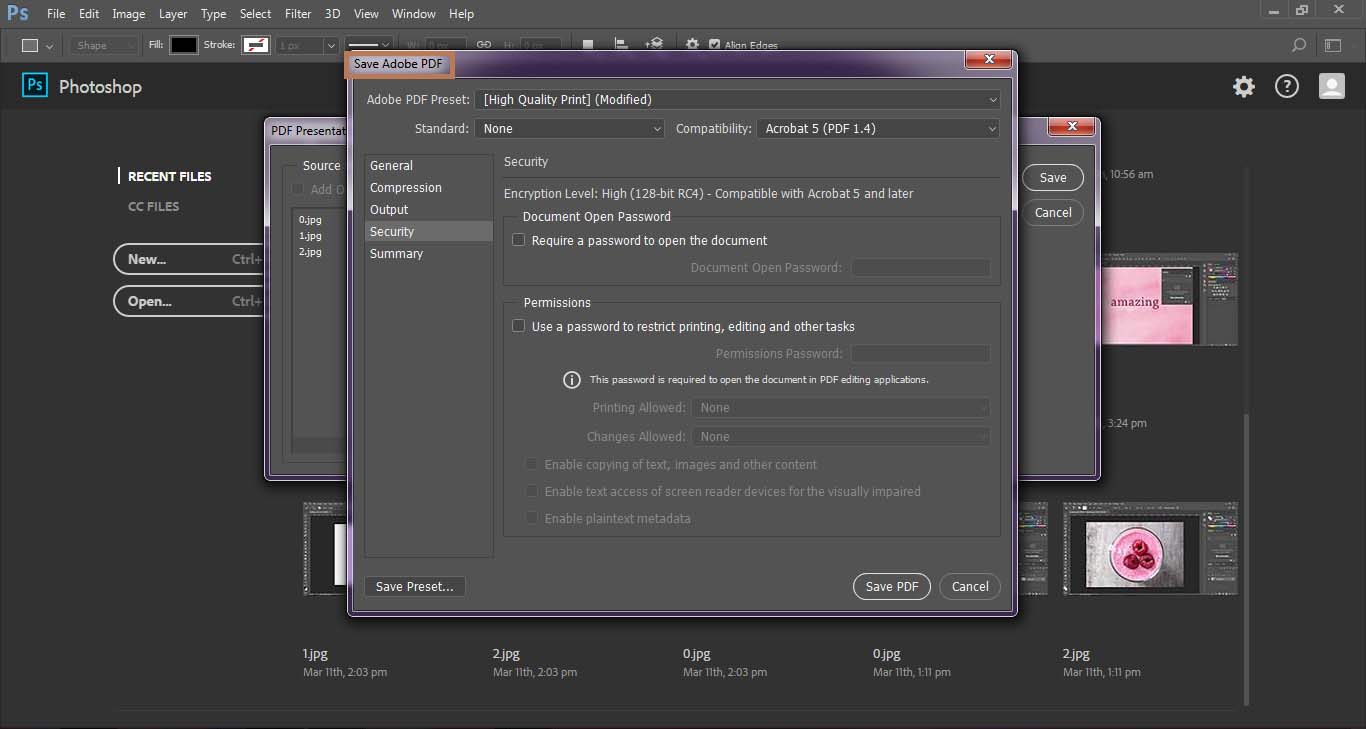Screen dimensions: 1366x729
Task: Click the Save PDF button
Action: (x=892, y=587)
